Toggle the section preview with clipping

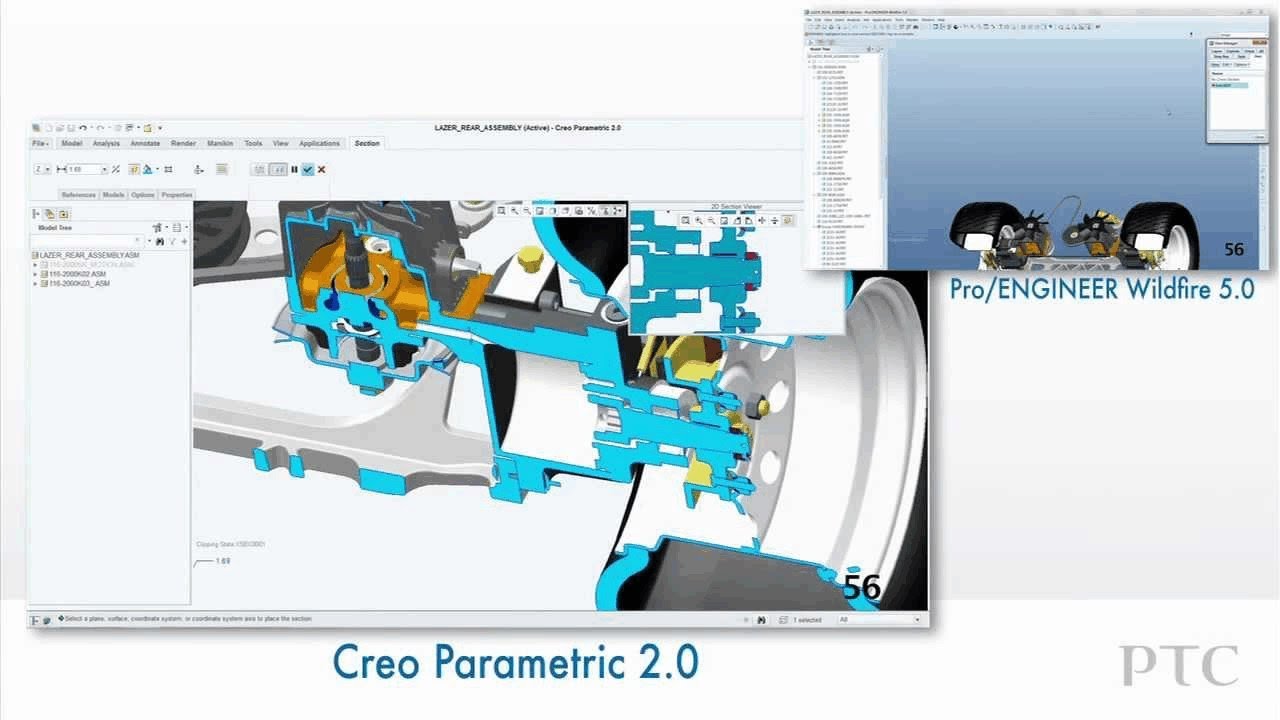(278, 169)
